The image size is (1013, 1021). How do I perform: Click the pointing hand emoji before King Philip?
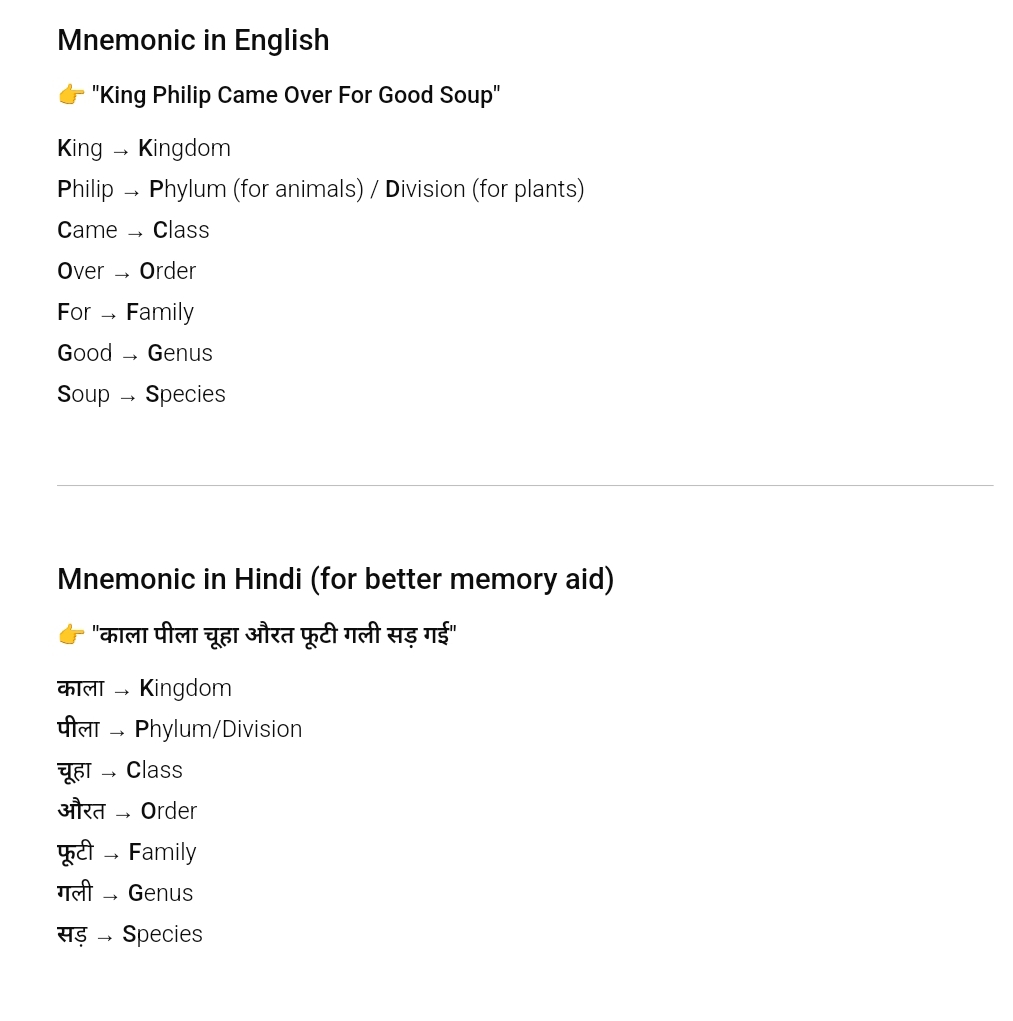coord(71,95)
